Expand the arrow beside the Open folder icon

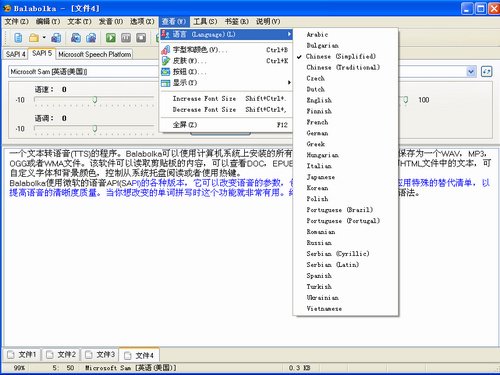click(44, 38)
